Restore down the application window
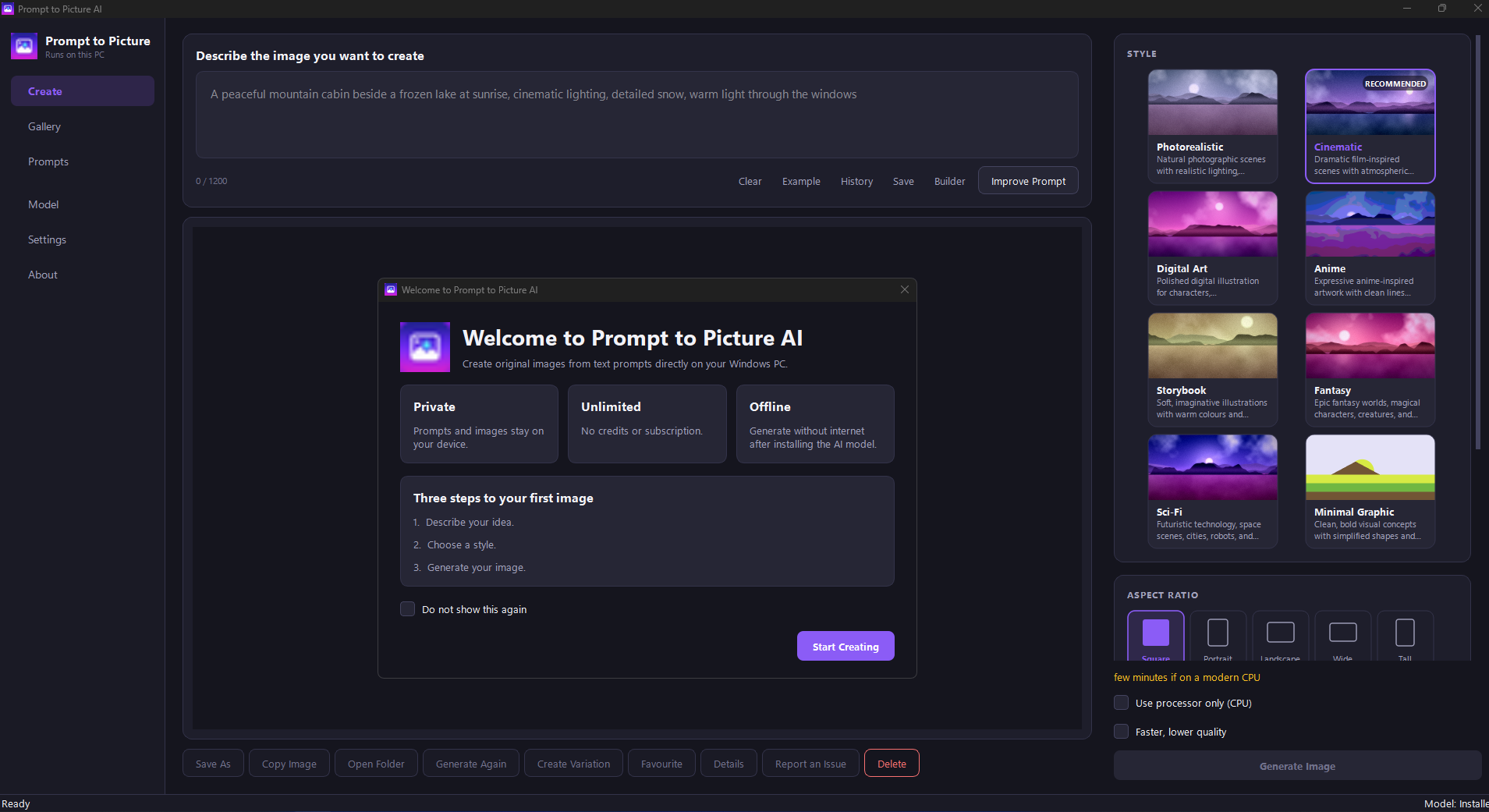This screenshot has height=812, width=1489. point(1442,9)
